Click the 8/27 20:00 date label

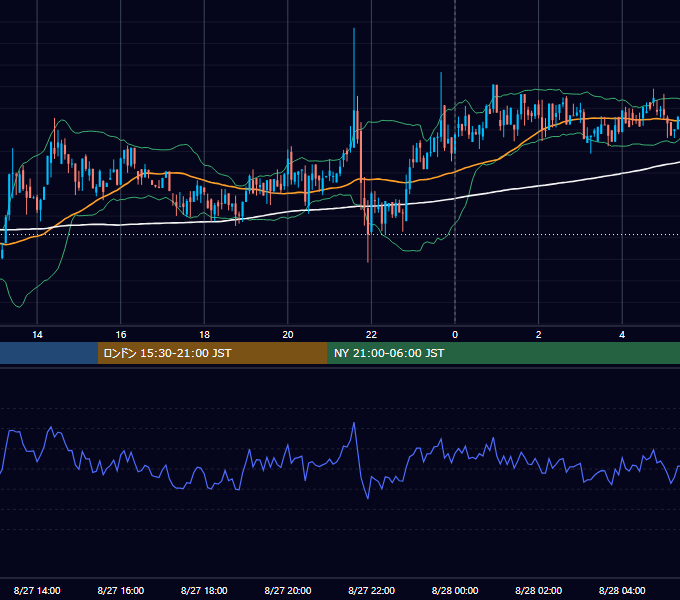coord(288,590)
